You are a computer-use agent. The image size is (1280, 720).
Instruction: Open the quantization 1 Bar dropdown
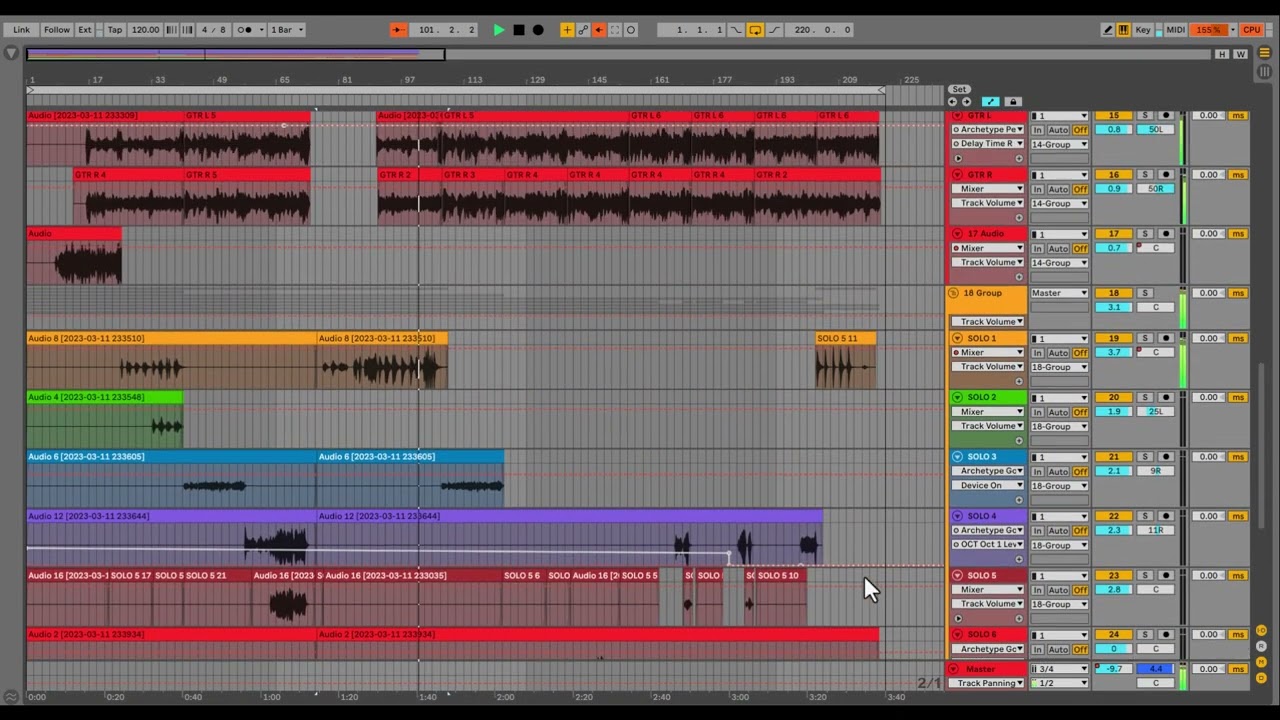(287, 30)
